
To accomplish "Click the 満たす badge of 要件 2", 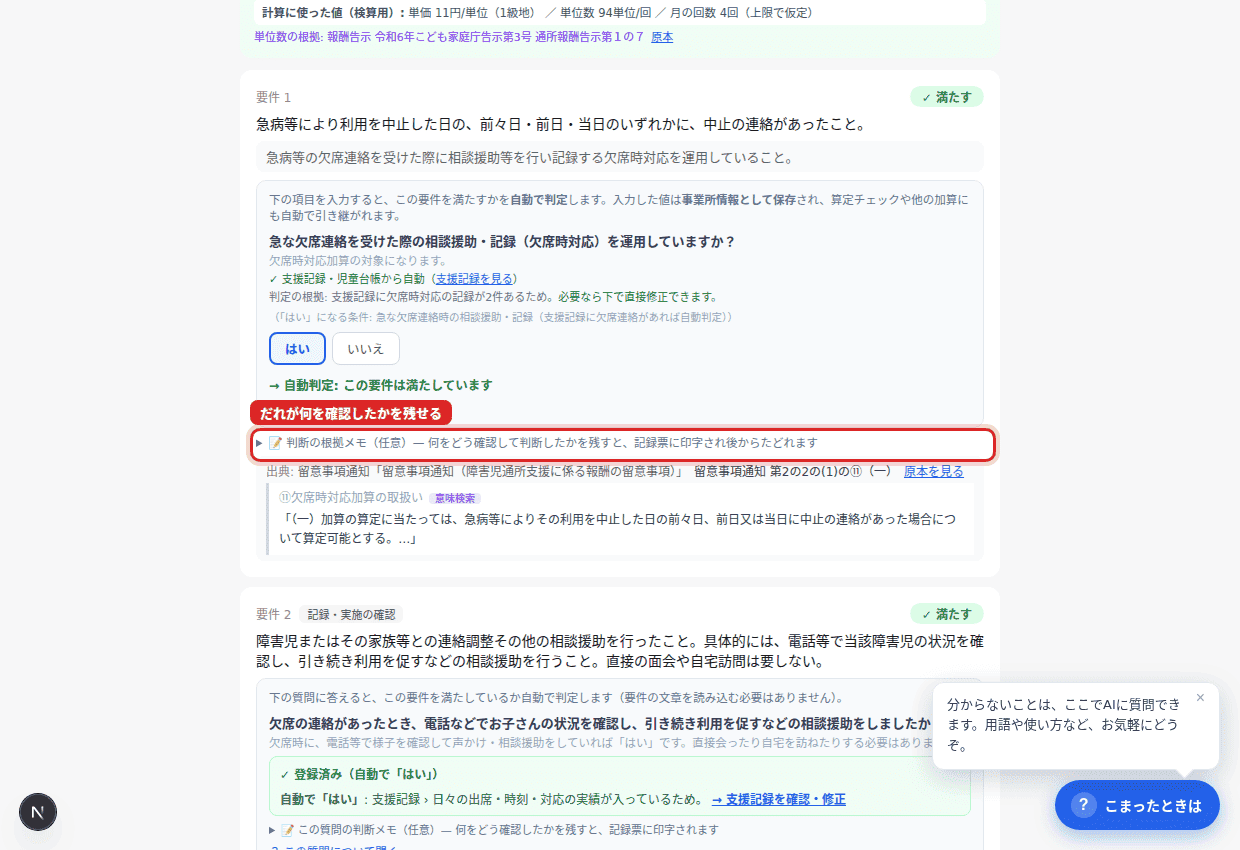I will click(947, 614).
